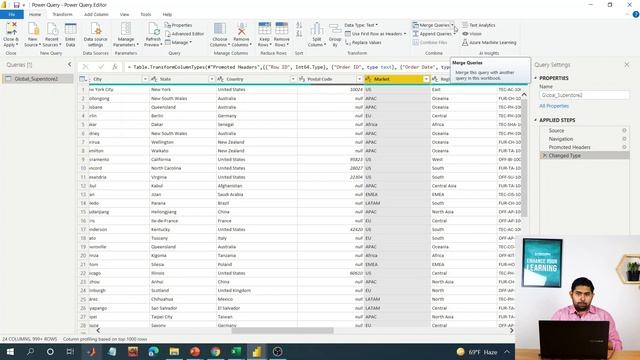Click Remove Rows icon

pos(282,29)
